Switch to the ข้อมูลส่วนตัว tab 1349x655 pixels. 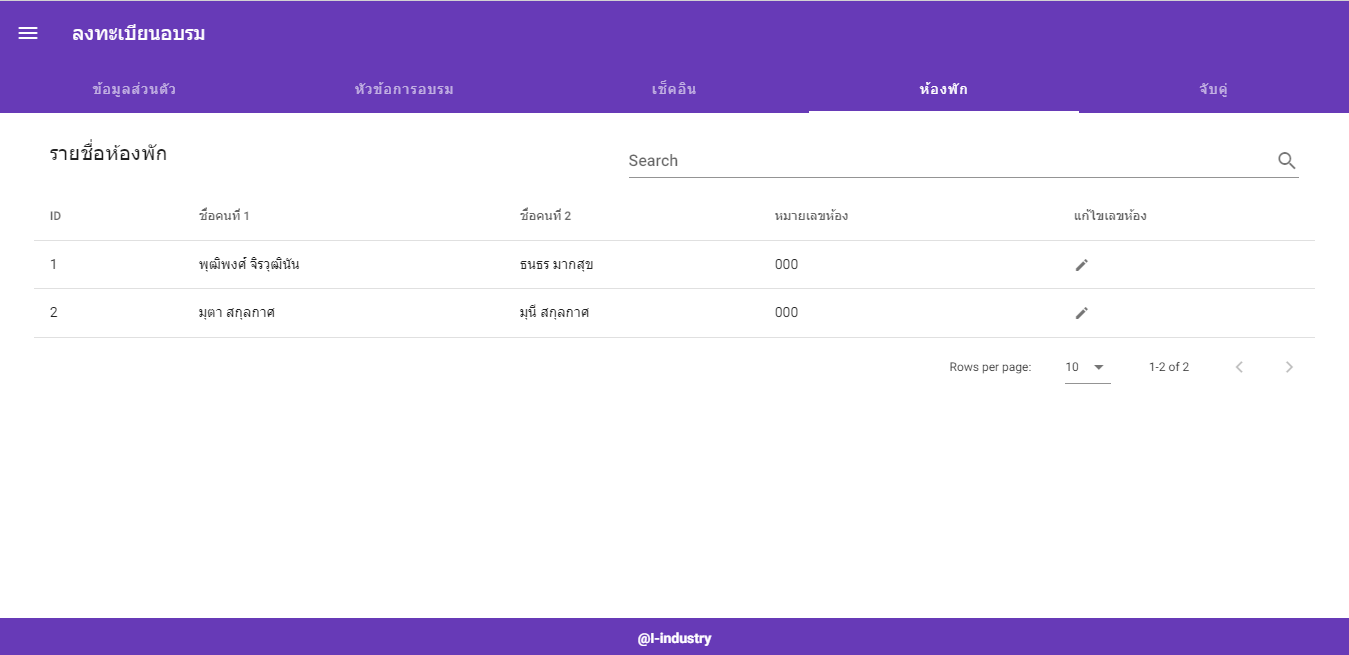134,89
